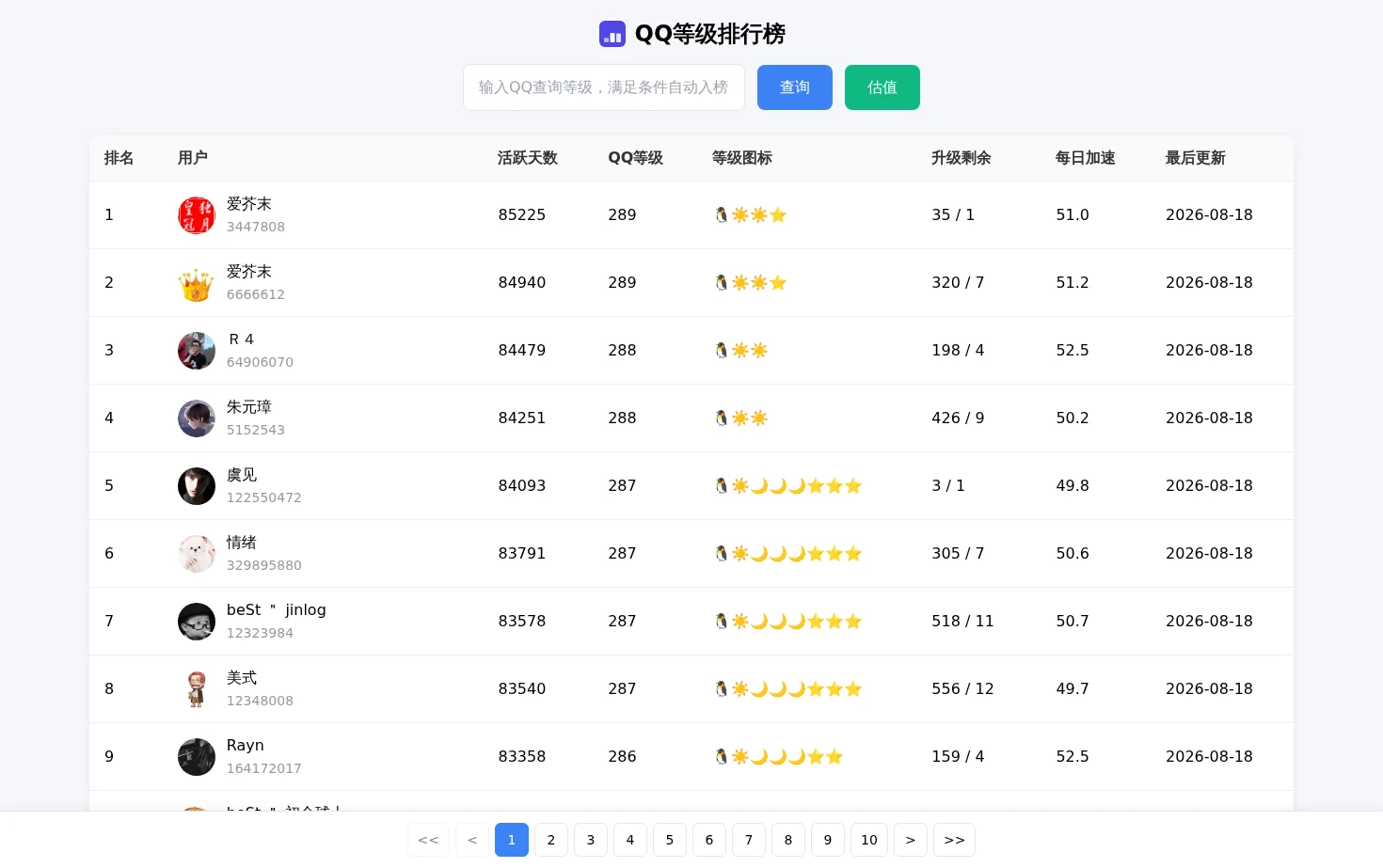Click the 每日加速 column header
The image size is (1383, 868).
click(x=1086, y=158)
